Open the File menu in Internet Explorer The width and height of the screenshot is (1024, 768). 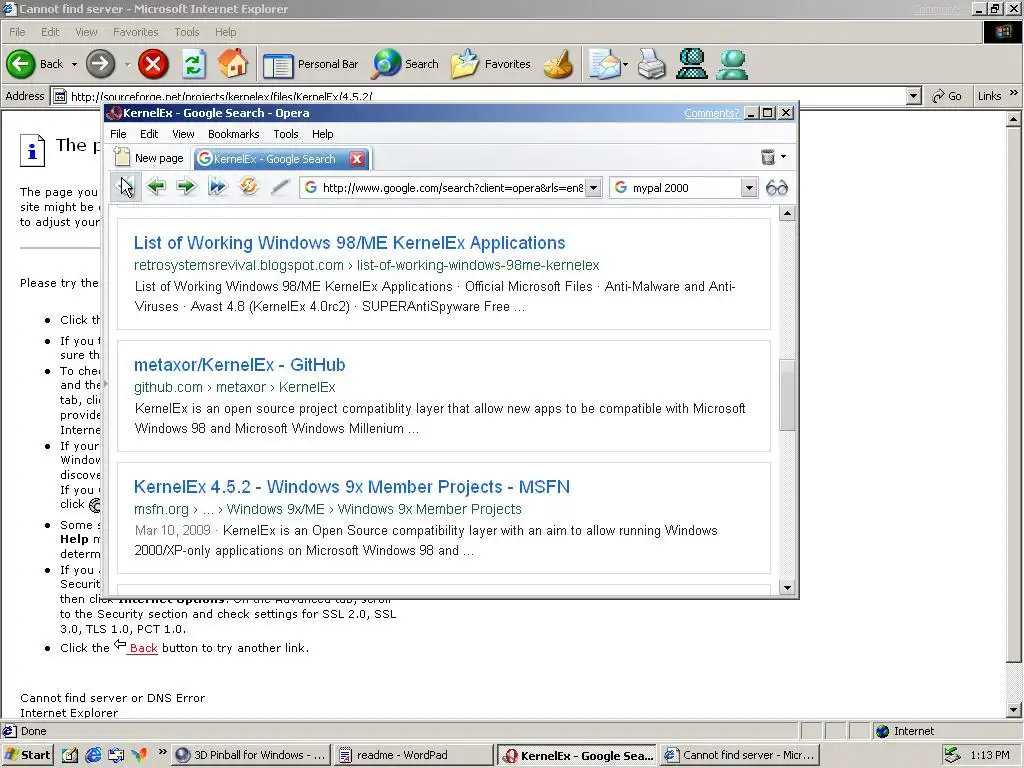18,32
